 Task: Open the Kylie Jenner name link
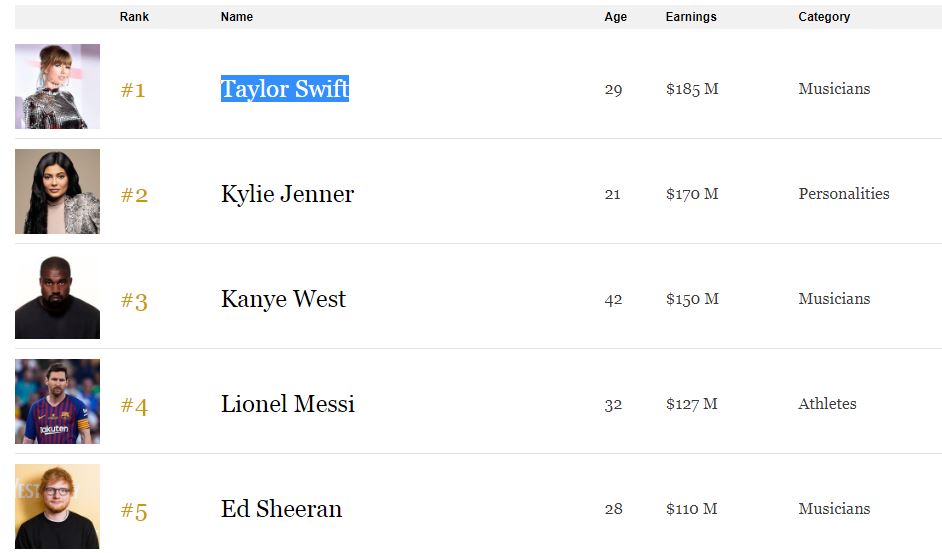[287, 194]
